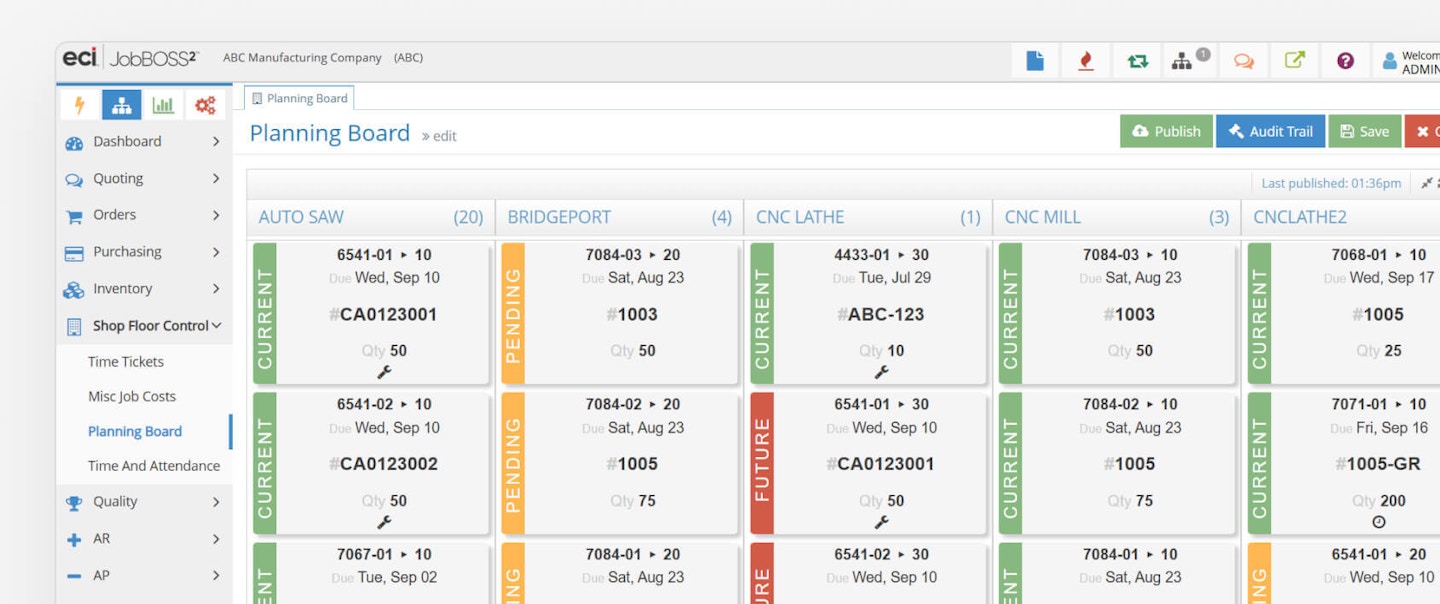The image size is (1440, 604).
Task: Select BRIDGEPORT card 7084-02 ▸ 20
Action: [x=620, y=463]
